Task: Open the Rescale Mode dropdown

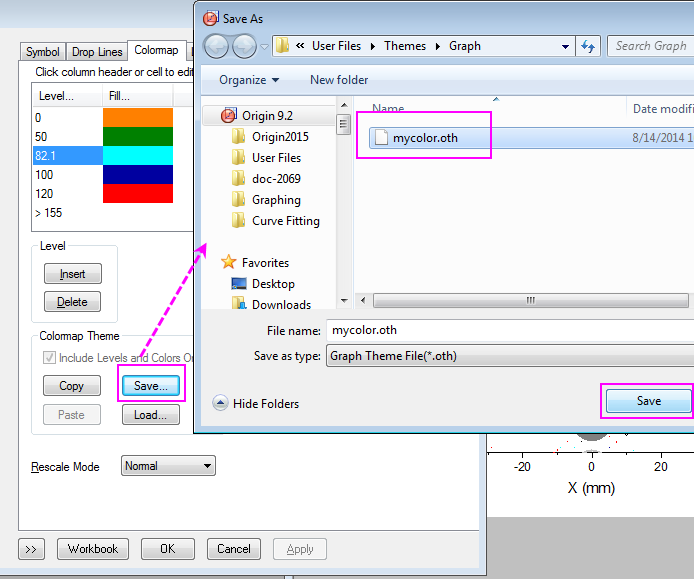Action: [x=168, y=466]
